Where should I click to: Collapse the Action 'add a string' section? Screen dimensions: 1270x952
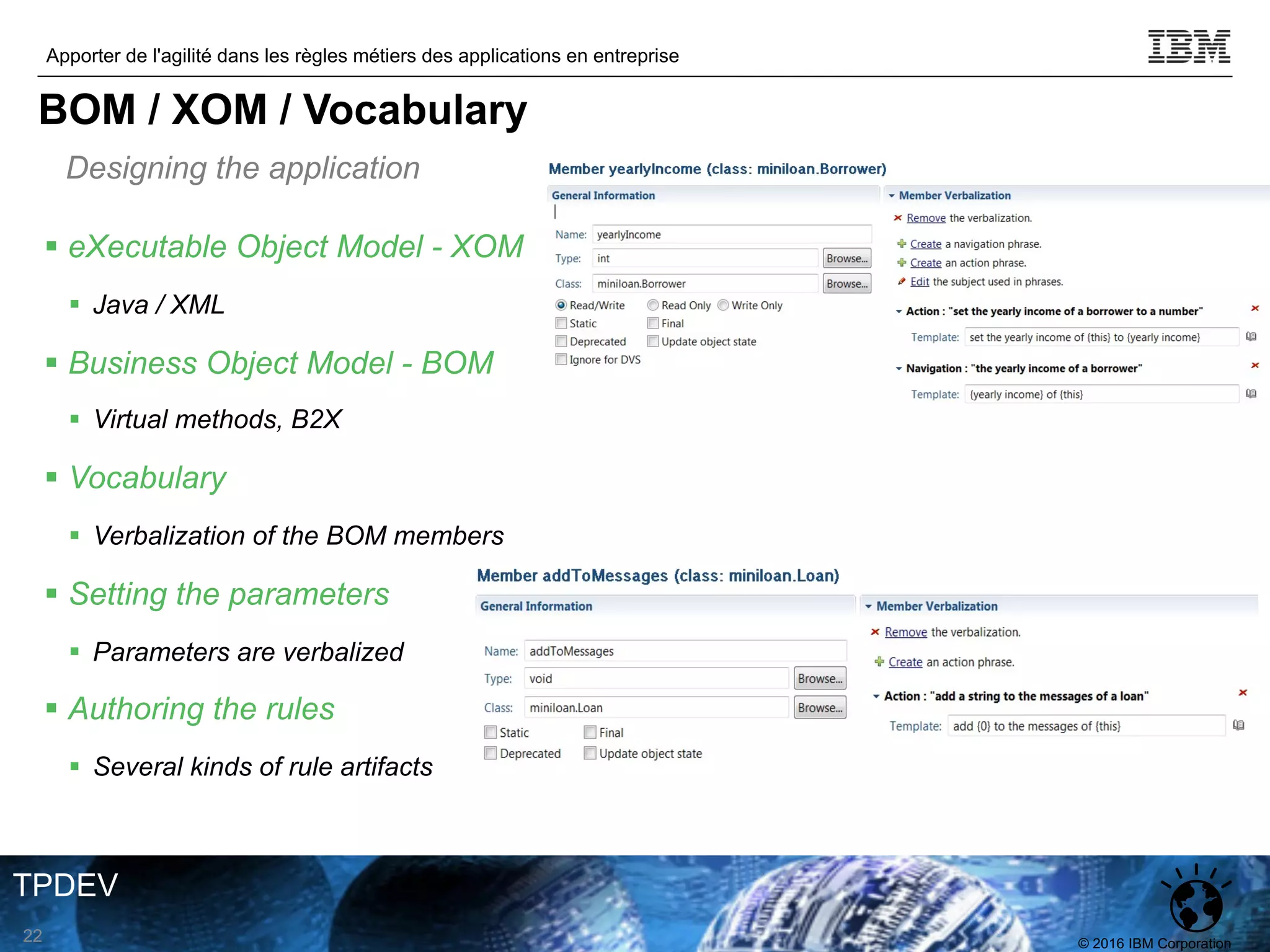pyautogui.click(x=876, y=696)
